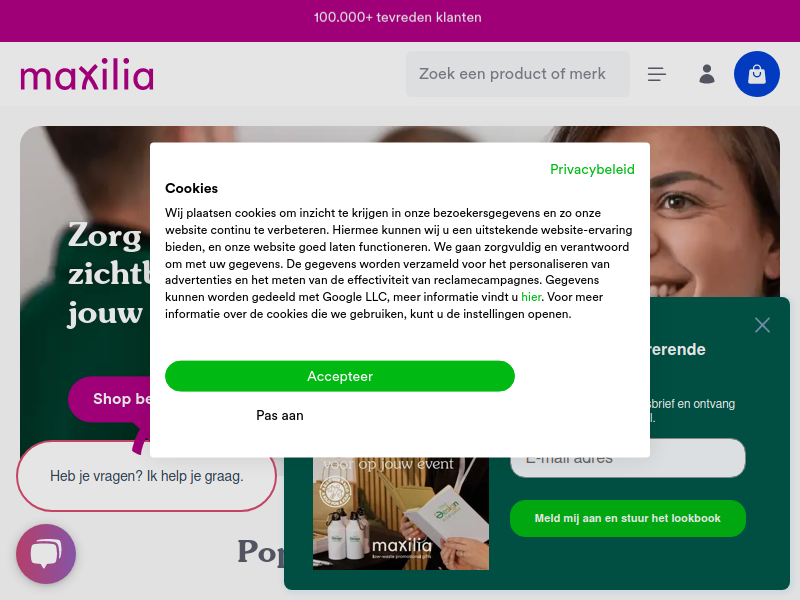
Task: Open the shopping bag cart icon
Action: click(x=756, y=74)
